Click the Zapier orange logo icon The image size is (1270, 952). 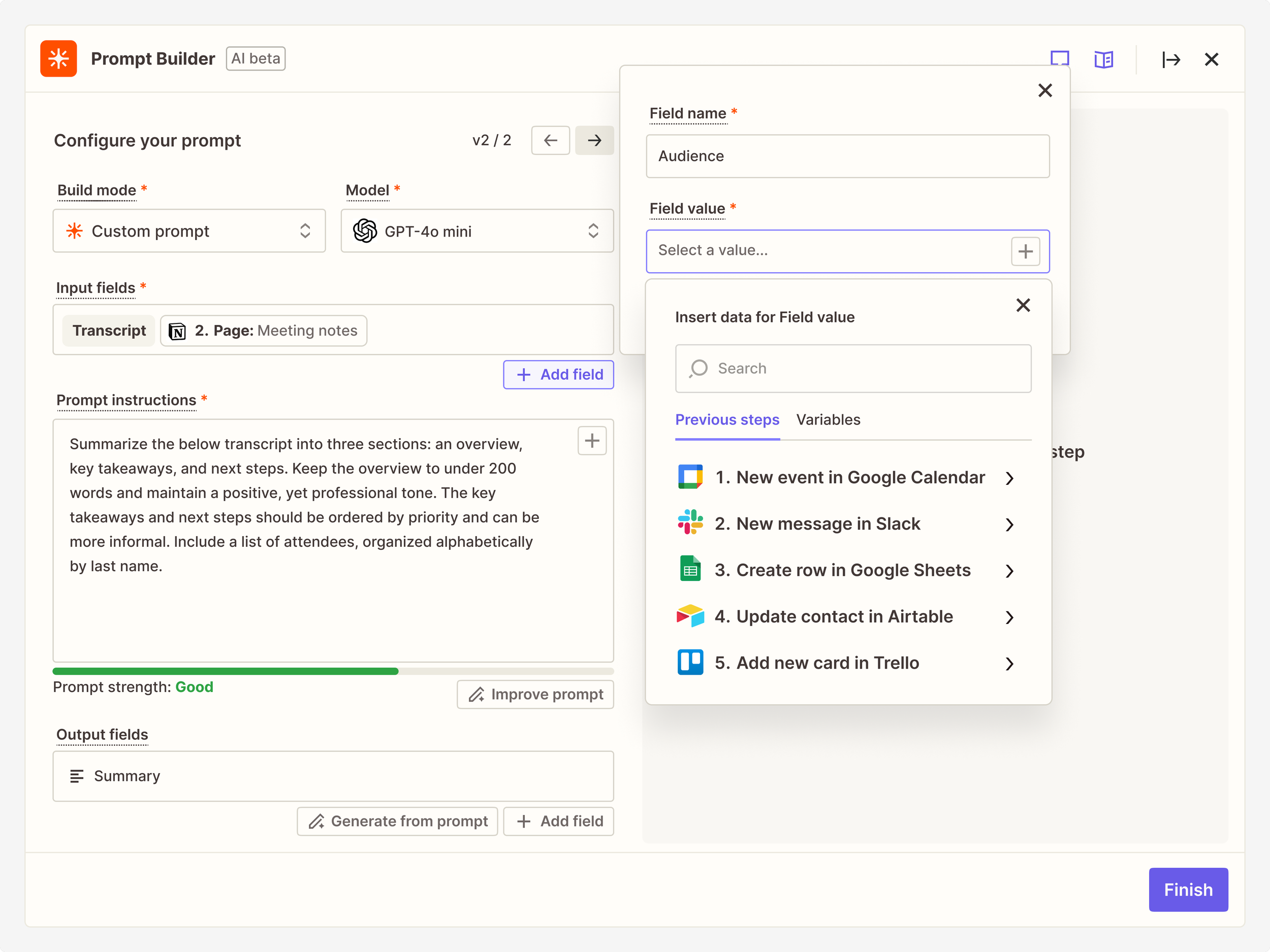[x=58, y=58]
